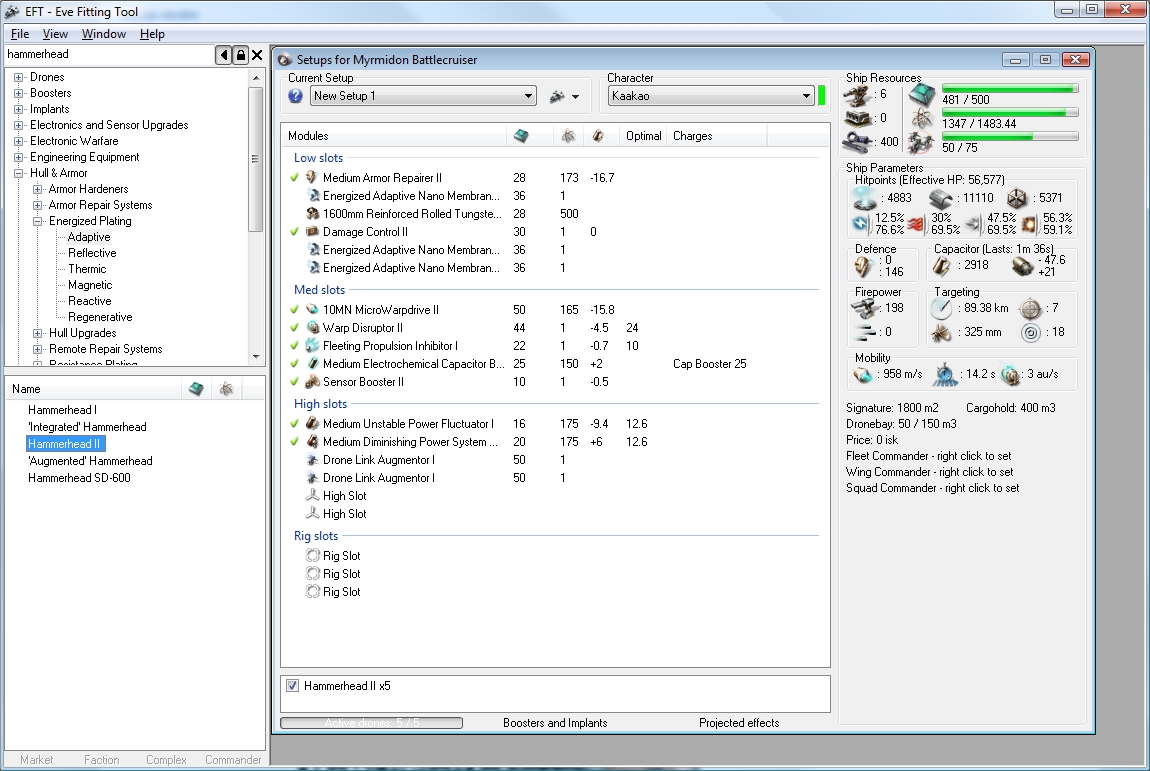Click the search-back arrow icon next to hammerhead
The height and width of the screenshot is (771, 1150).
pos(224,55)
